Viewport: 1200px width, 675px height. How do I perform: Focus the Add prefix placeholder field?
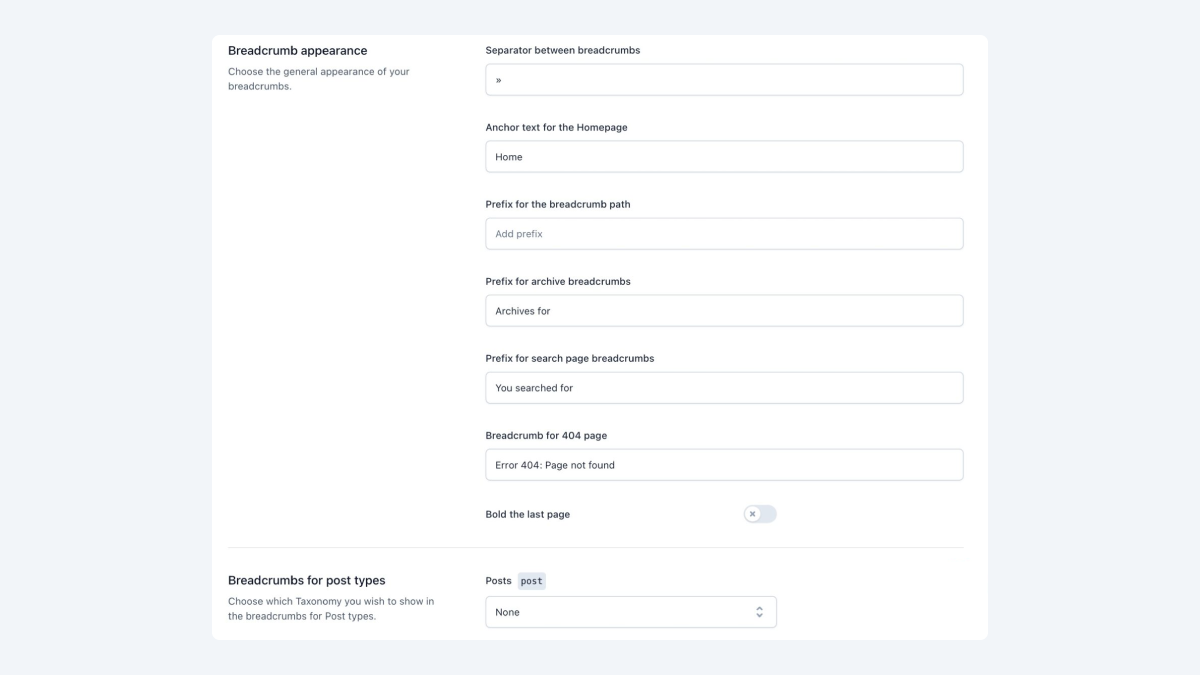724,233
